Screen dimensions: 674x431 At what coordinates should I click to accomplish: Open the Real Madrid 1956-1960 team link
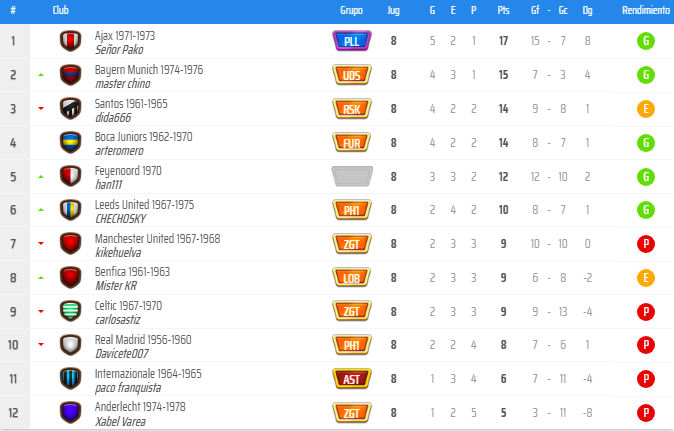point(143,339)
